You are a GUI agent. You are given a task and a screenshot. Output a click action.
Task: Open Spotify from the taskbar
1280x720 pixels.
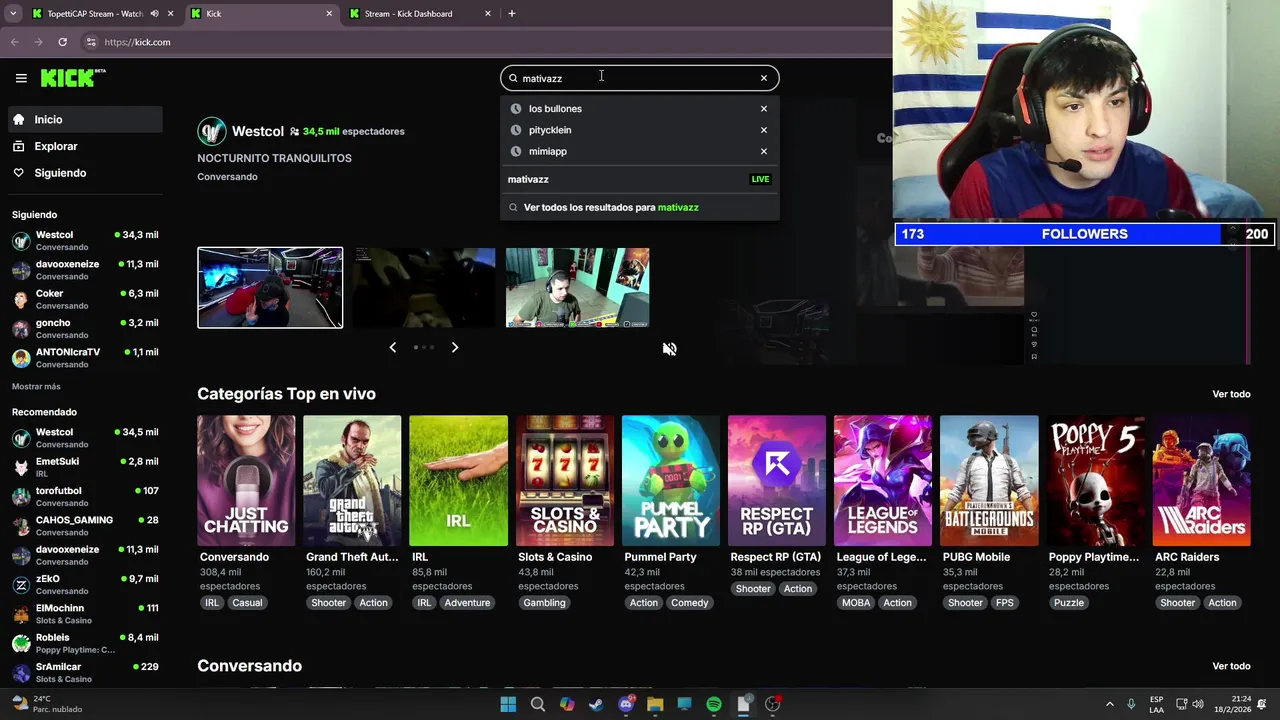[714, 705]
